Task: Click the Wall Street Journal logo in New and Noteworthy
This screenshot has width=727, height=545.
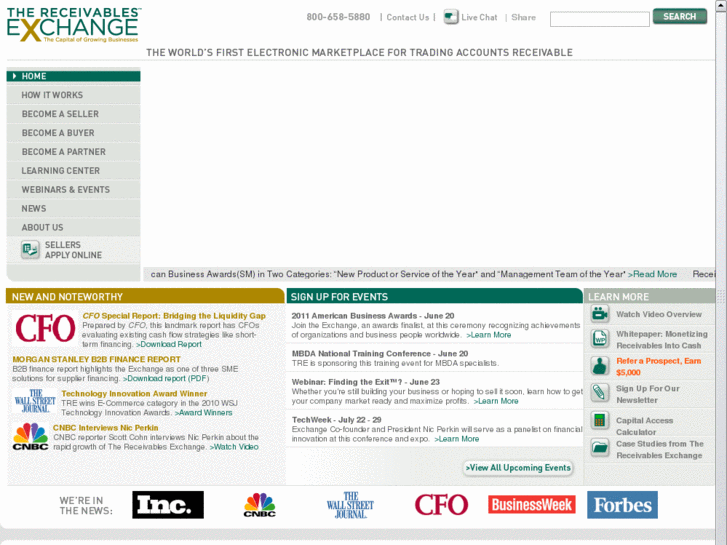Action: 35,402
